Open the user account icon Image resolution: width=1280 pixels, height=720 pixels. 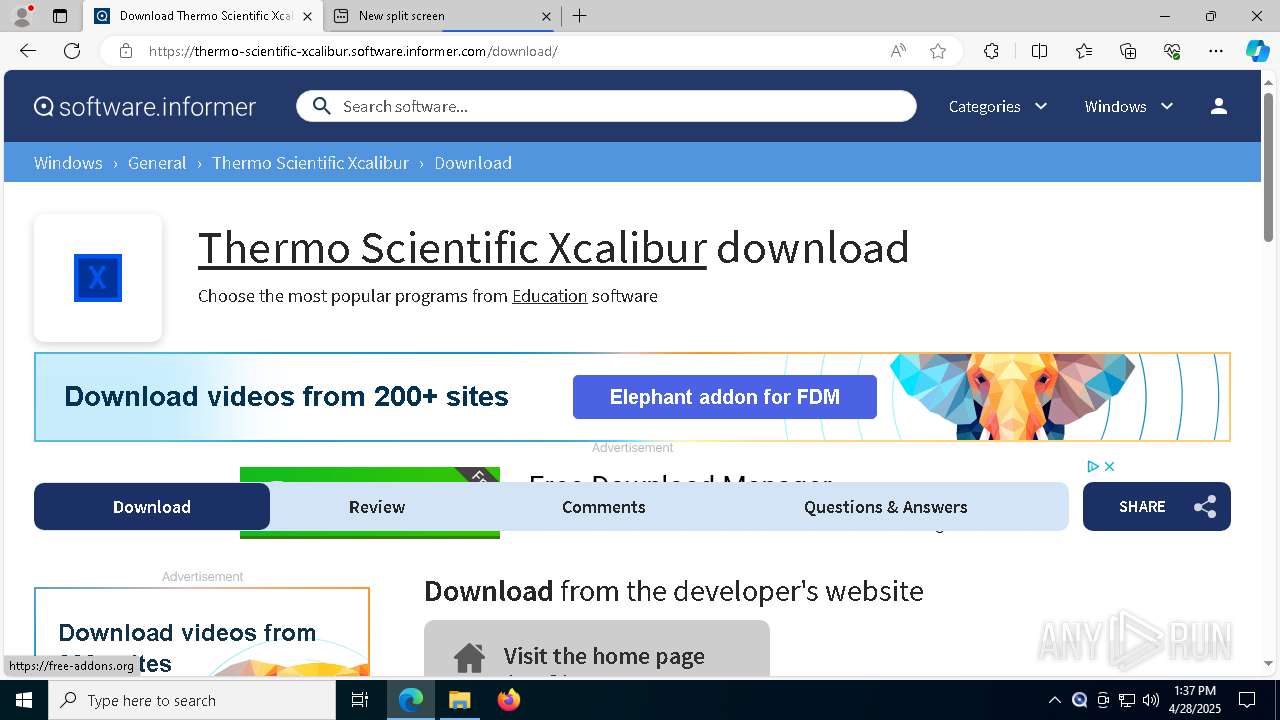[1218, 106]
